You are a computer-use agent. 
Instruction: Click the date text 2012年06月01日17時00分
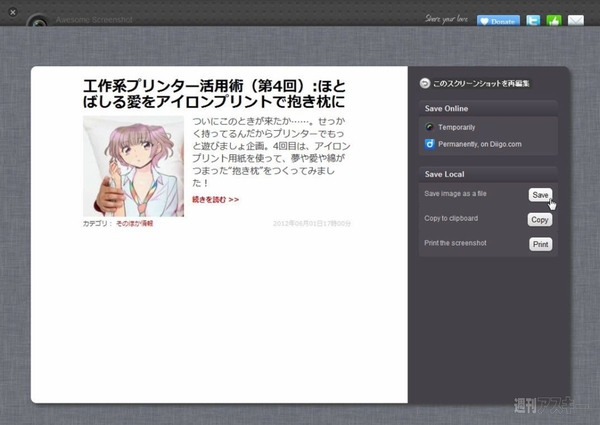[x=312, y=223]
